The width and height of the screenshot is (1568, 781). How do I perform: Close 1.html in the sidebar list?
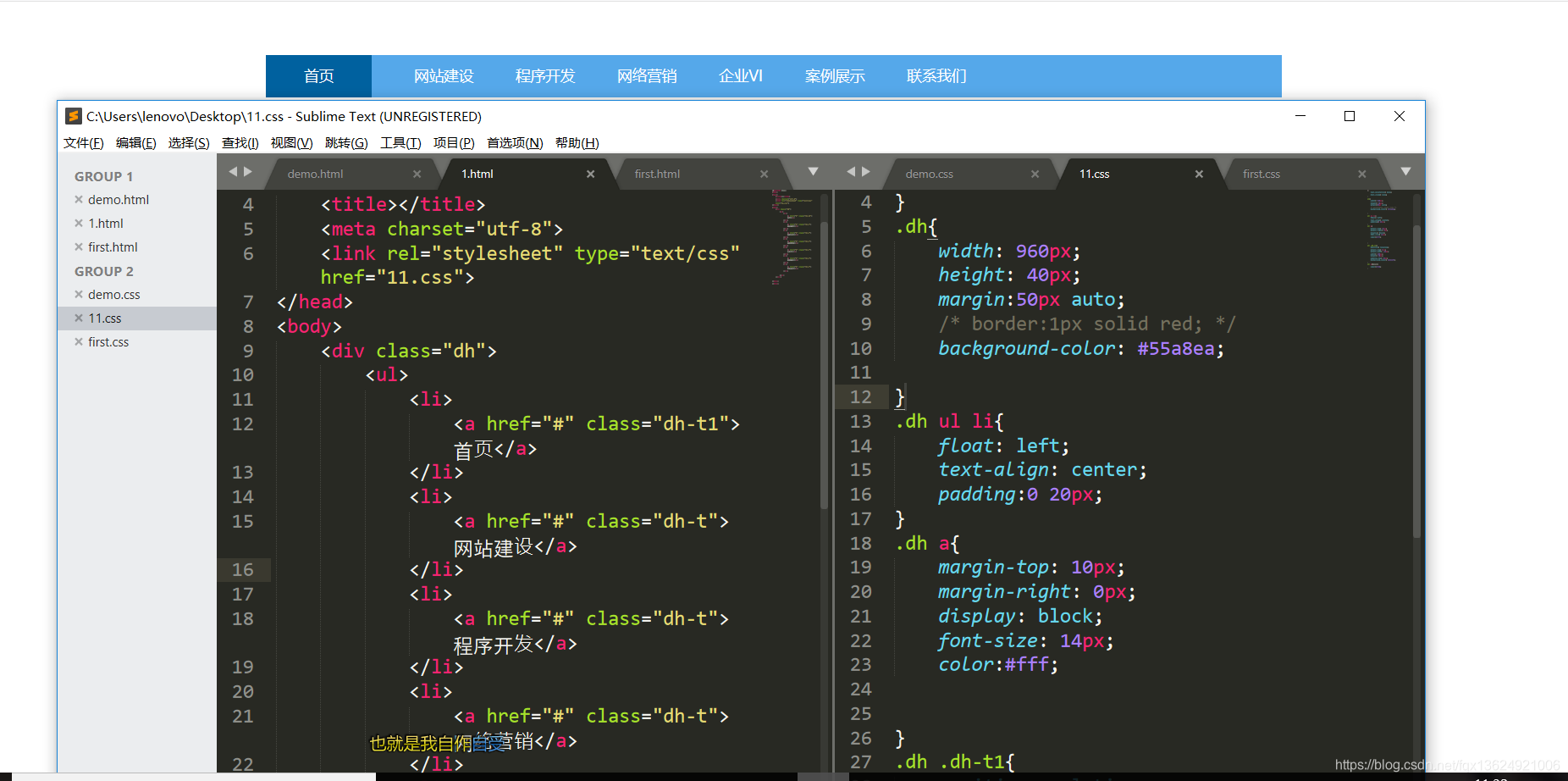tap(79, 224)
